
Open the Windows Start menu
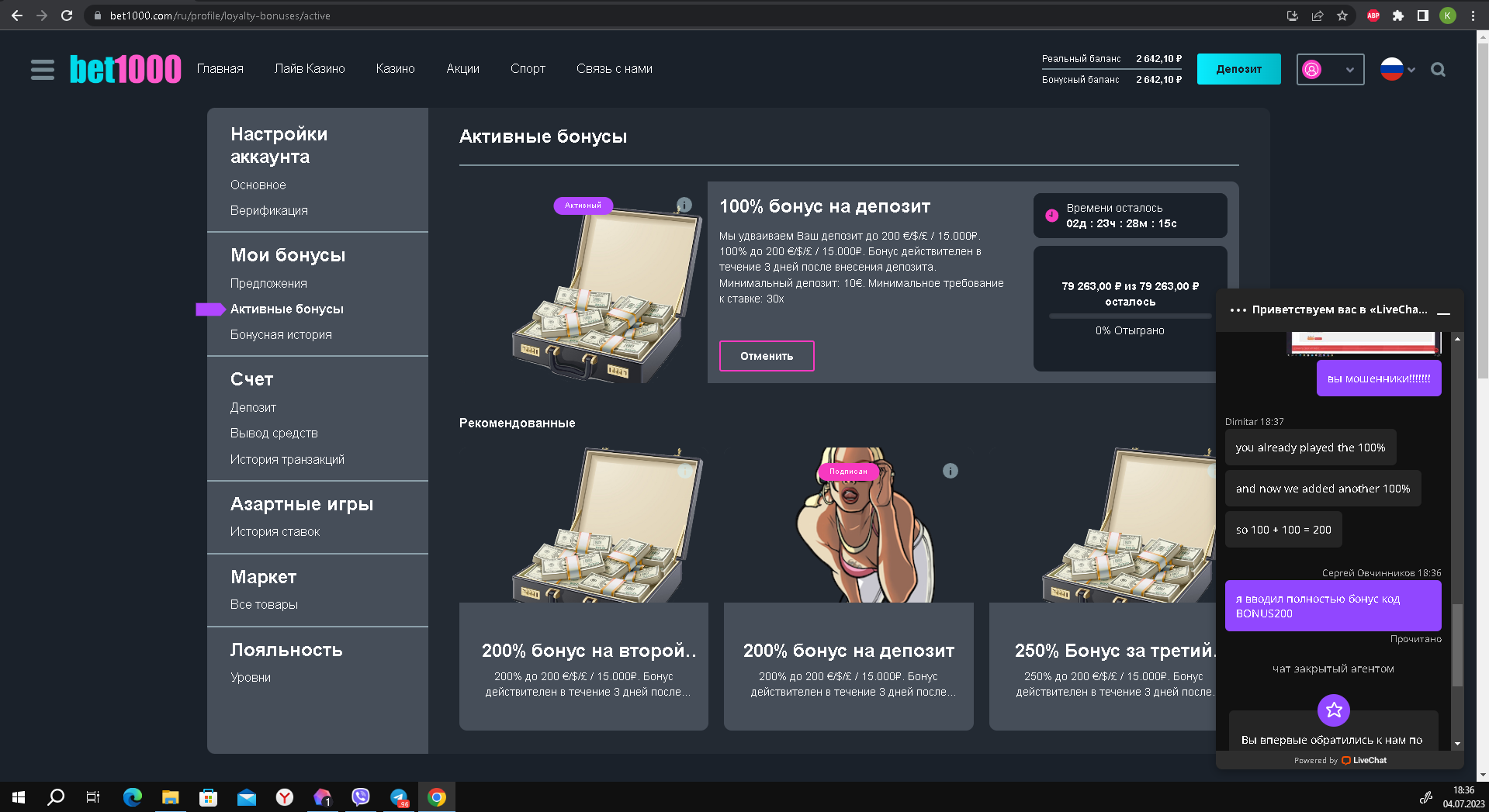[19, 797]
